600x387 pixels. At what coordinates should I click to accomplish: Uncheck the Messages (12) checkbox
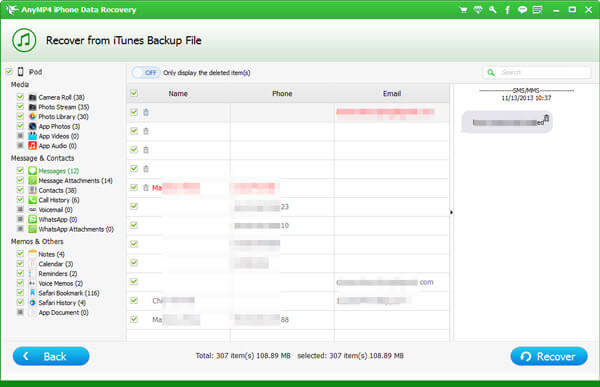tap(20, 170)
